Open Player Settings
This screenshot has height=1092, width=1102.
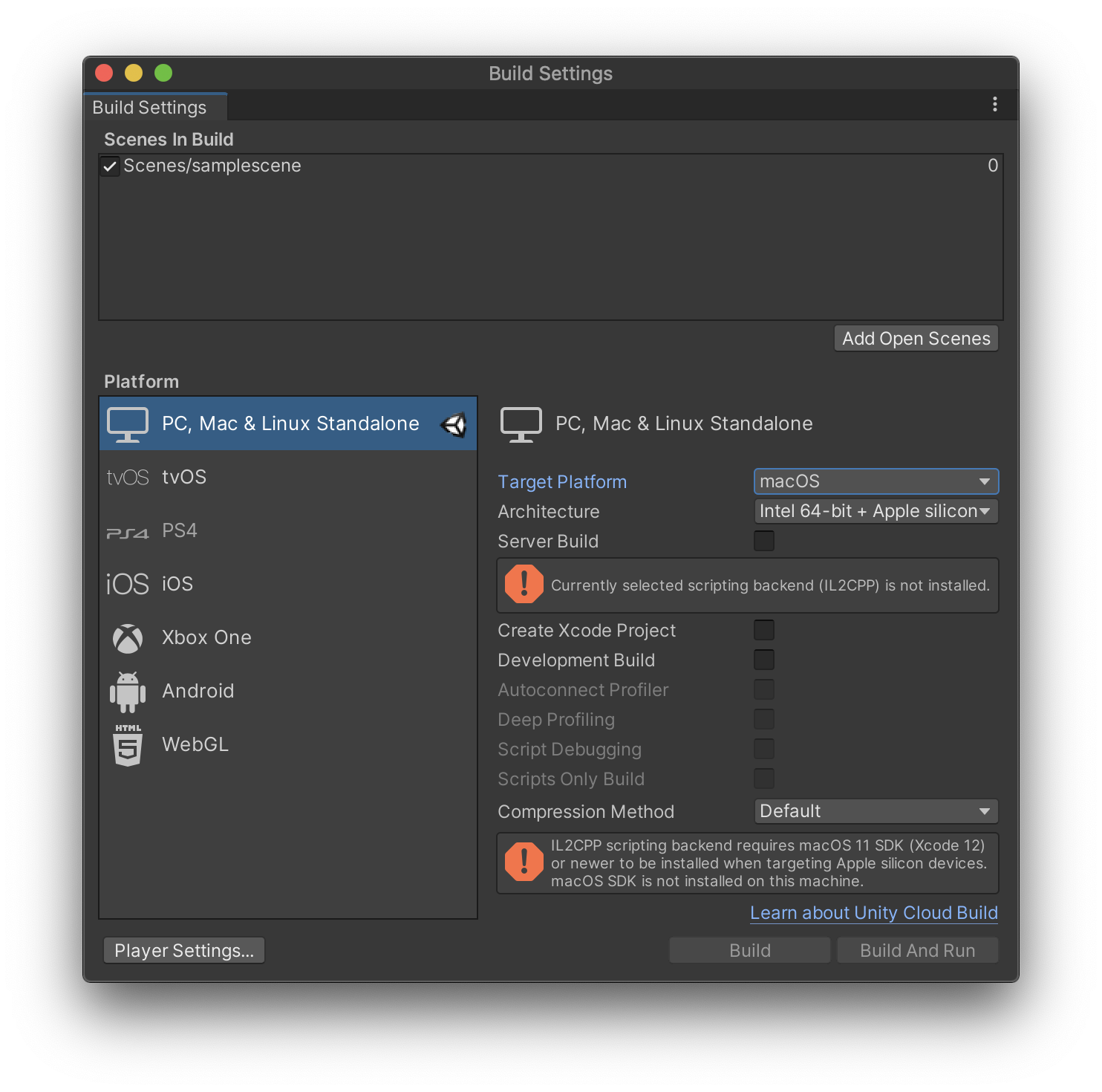point(184,951)
